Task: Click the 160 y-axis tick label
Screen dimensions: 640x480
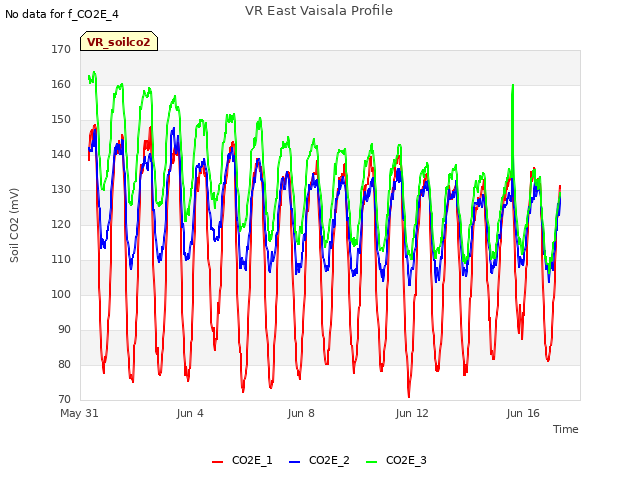Action: tap(61, 84)
